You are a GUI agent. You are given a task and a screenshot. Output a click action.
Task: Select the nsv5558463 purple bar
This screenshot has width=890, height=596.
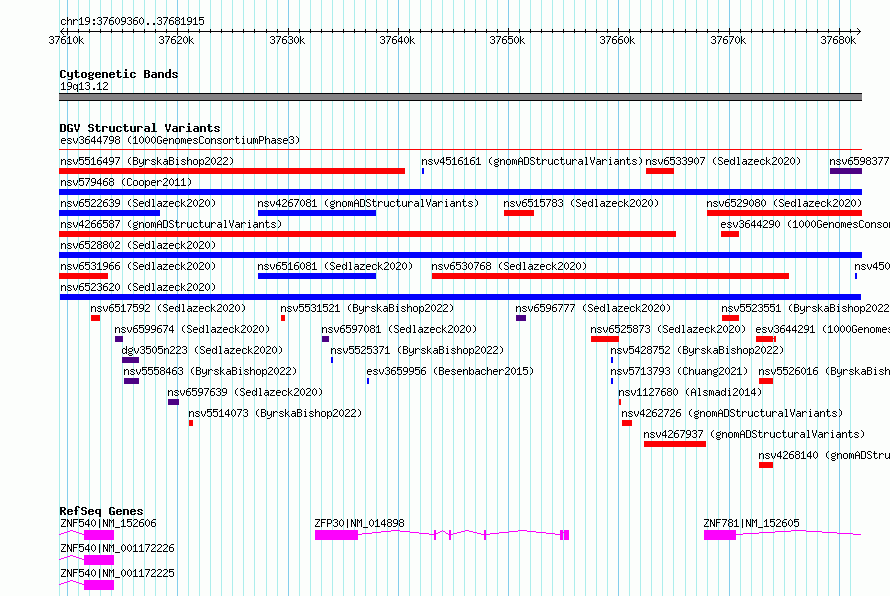pyautogui.click(x=132, y=381)
